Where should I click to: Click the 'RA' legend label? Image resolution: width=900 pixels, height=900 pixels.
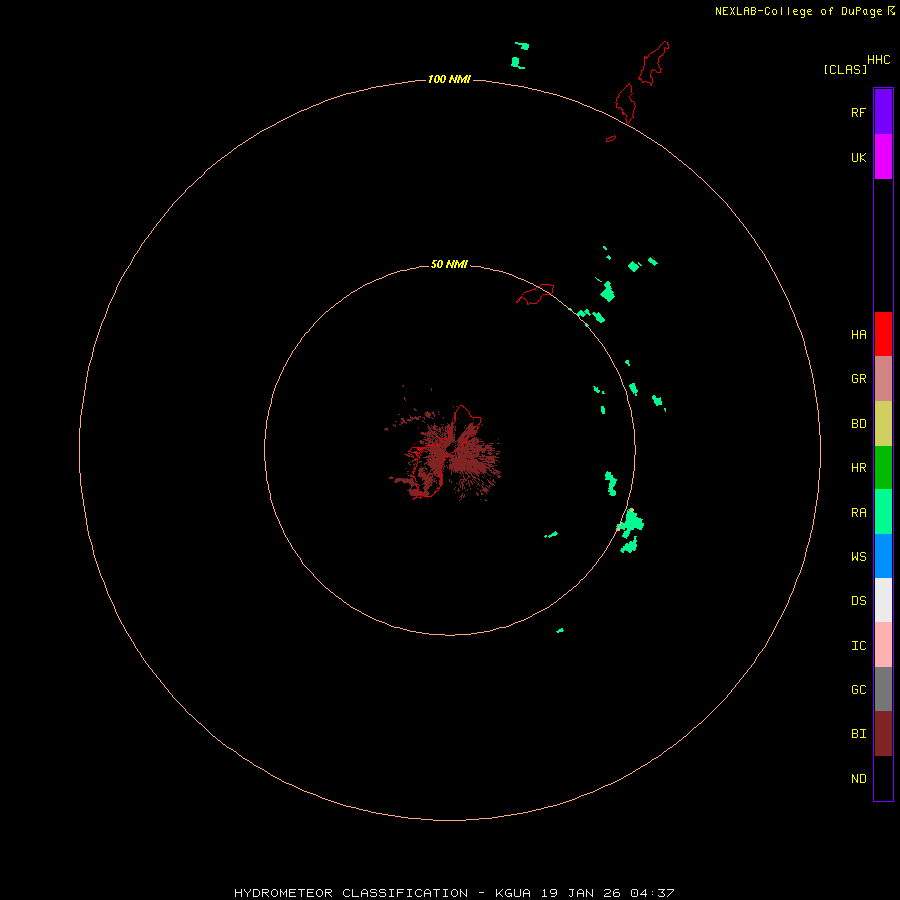coord(858,513)
